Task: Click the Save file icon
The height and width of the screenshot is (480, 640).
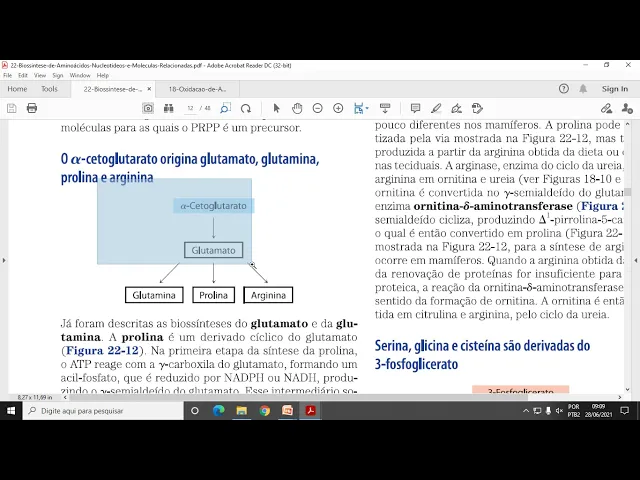Action: pyautogui.click(x=11, y=108)
